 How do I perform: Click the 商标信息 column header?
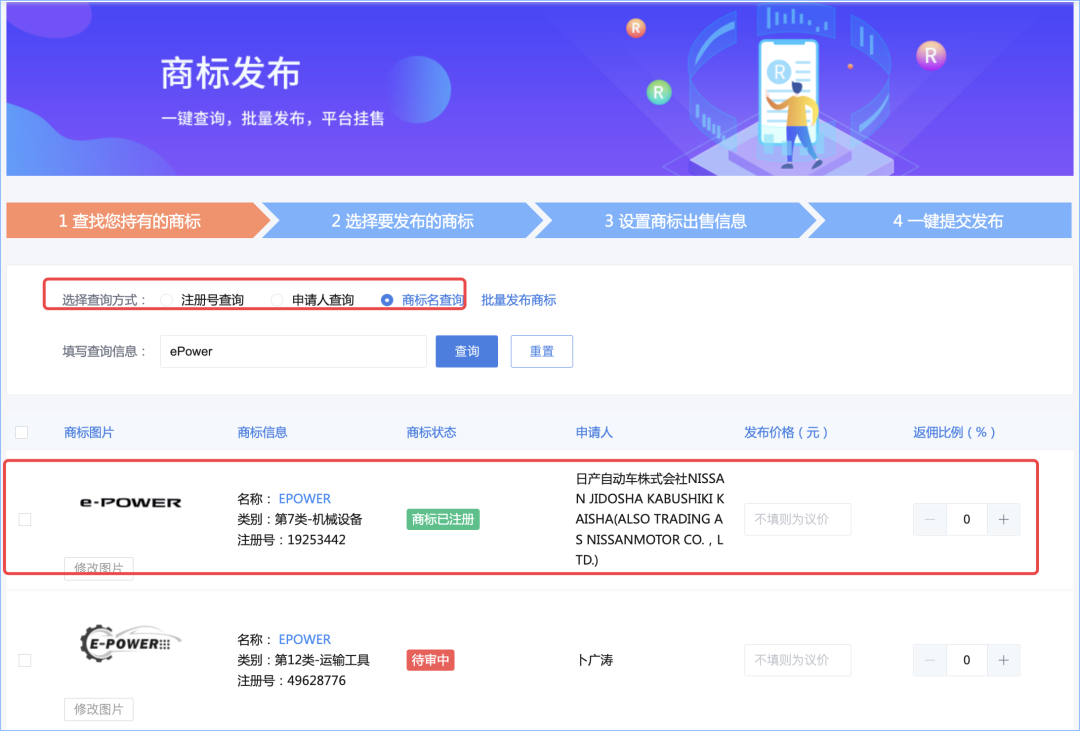[x=262, y=433]
